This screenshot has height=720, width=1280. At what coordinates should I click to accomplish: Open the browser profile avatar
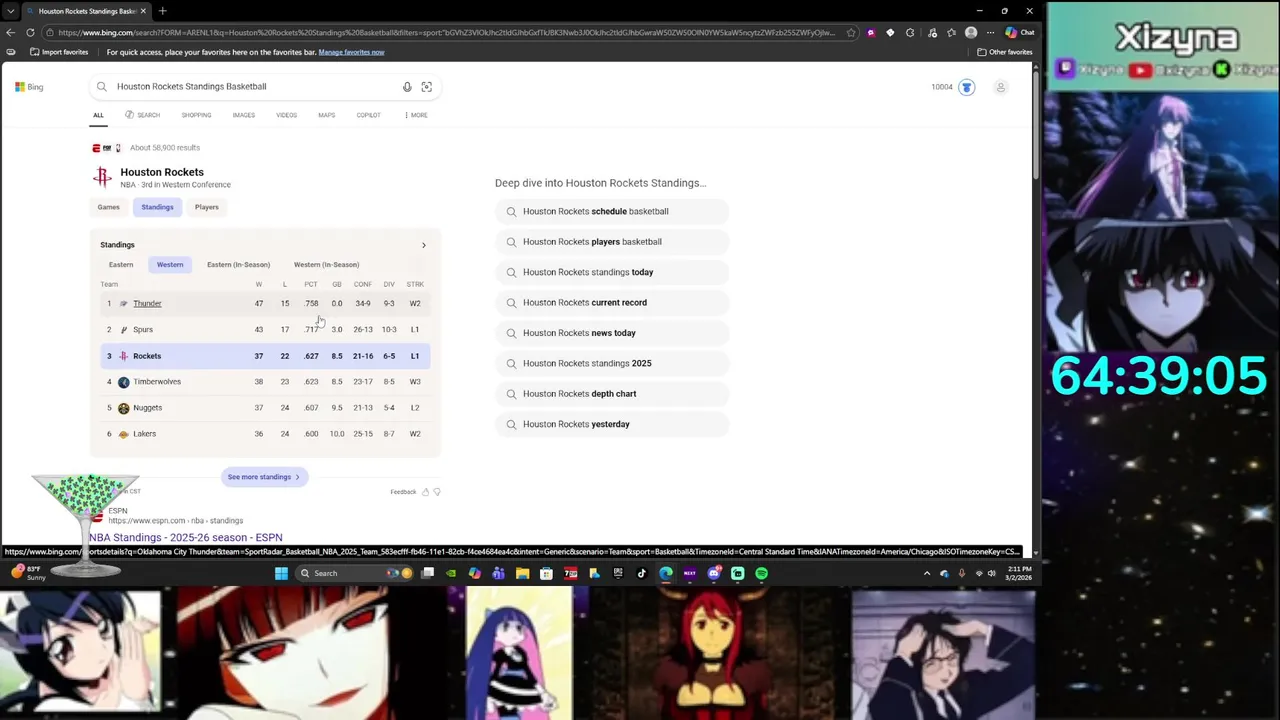pyautogui.click(x=971, y=32)
